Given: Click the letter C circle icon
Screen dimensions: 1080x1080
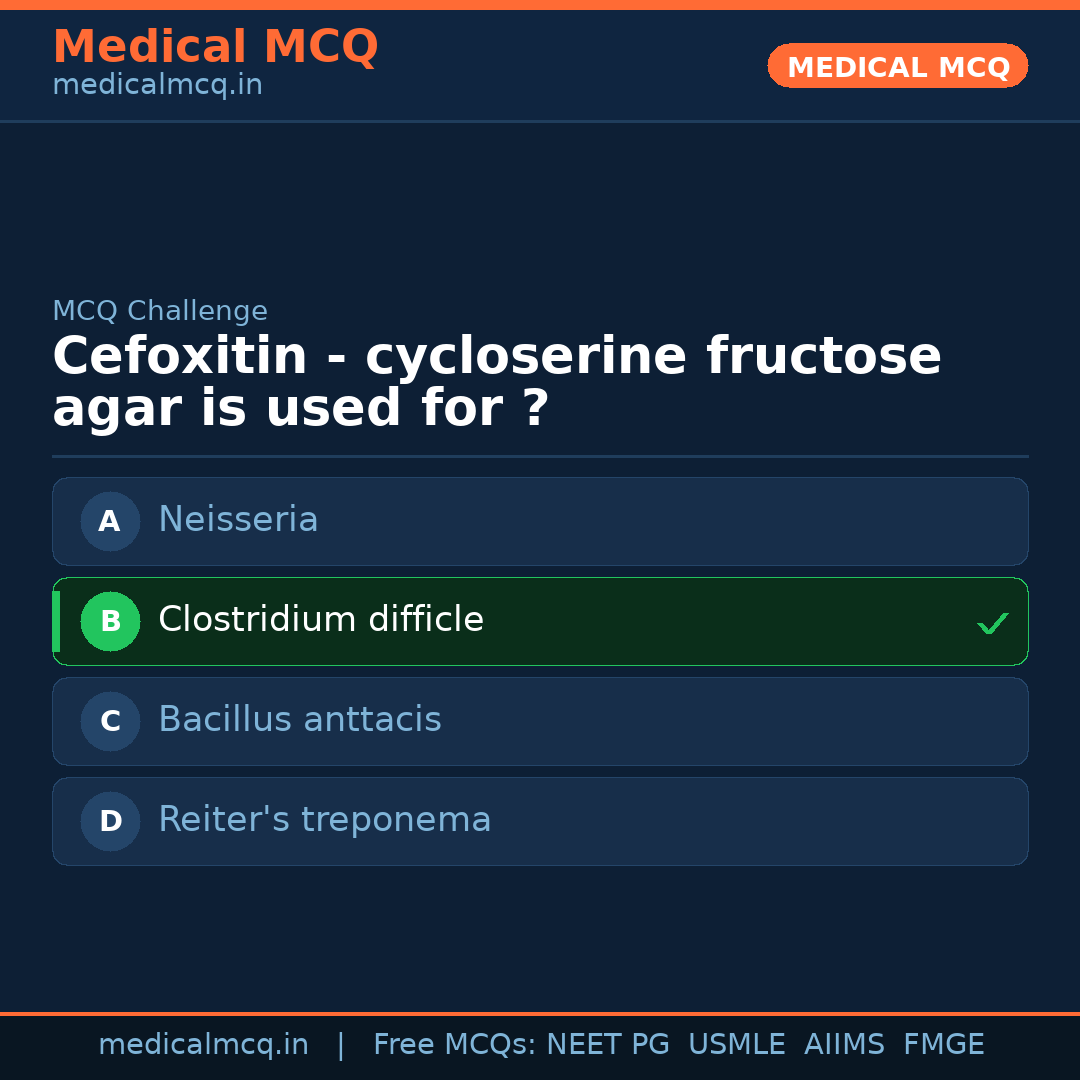Looking at the screenshot, I should click(110, 721).
